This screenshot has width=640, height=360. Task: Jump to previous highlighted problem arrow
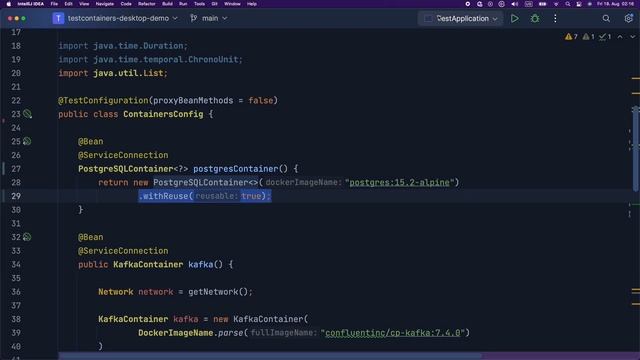(x=620, y=37)
